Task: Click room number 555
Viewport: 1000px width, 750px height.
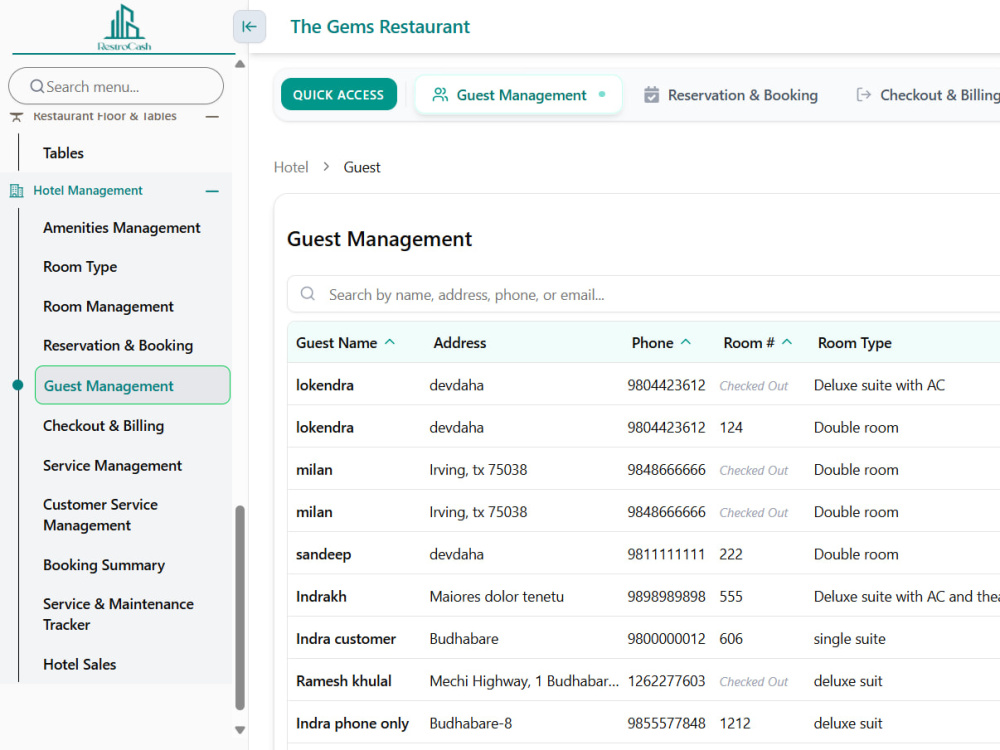Action: click(731, 596)
